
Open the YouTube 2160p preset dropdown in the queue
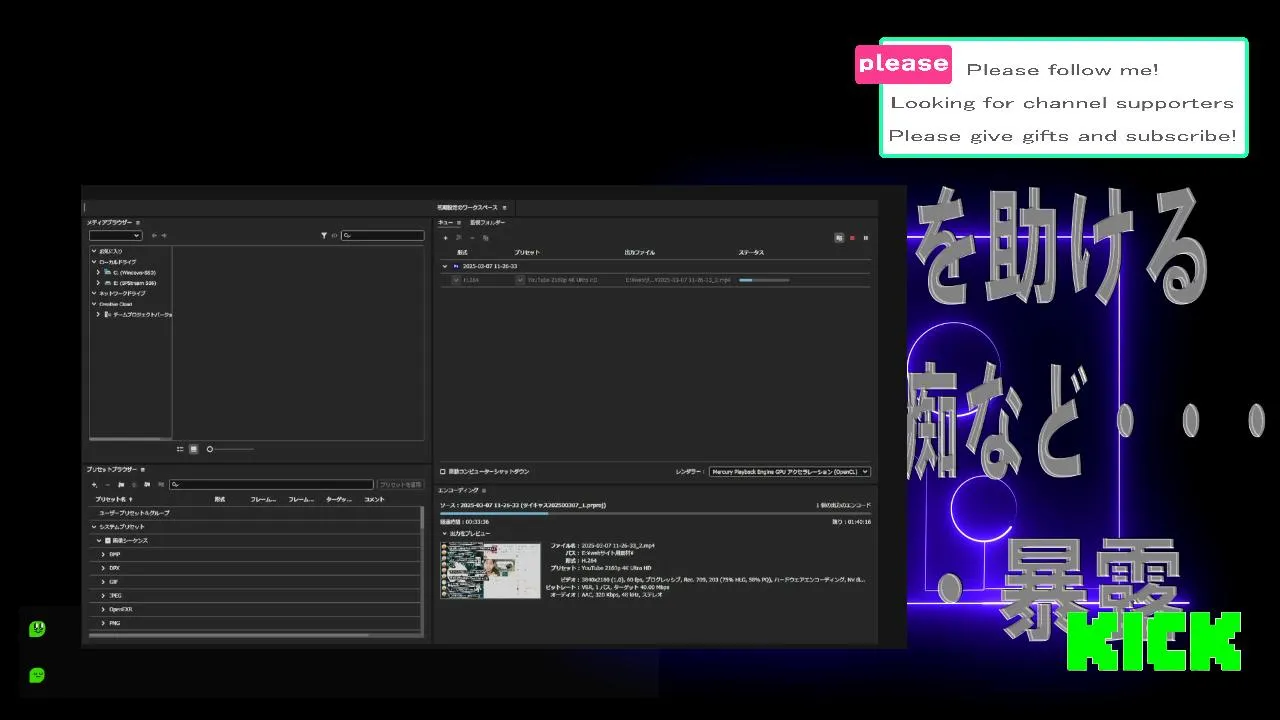pyautogui.click(x=520, y=280)
